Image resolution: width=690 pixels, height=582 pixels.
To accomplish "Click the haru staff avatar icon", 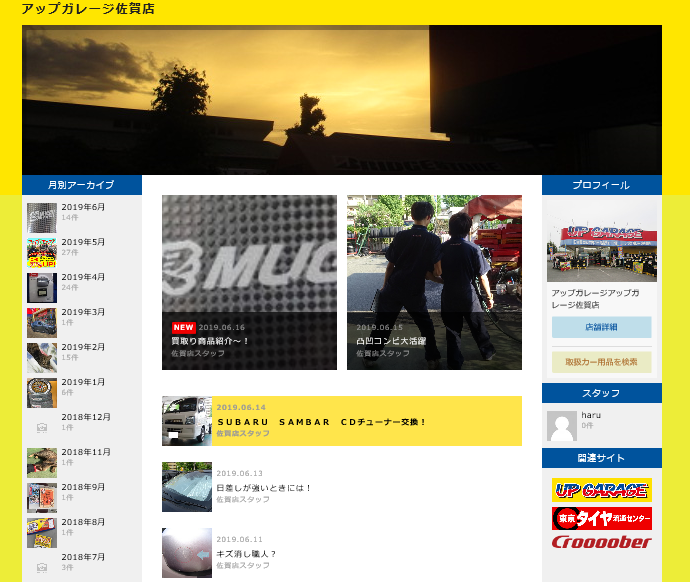I will coord(562,426).
